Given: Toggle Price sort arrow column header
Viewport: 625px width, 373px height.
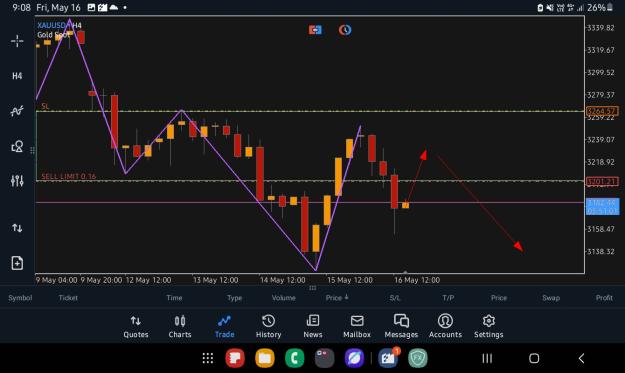Looking at the screenshot, I should 337,298.
